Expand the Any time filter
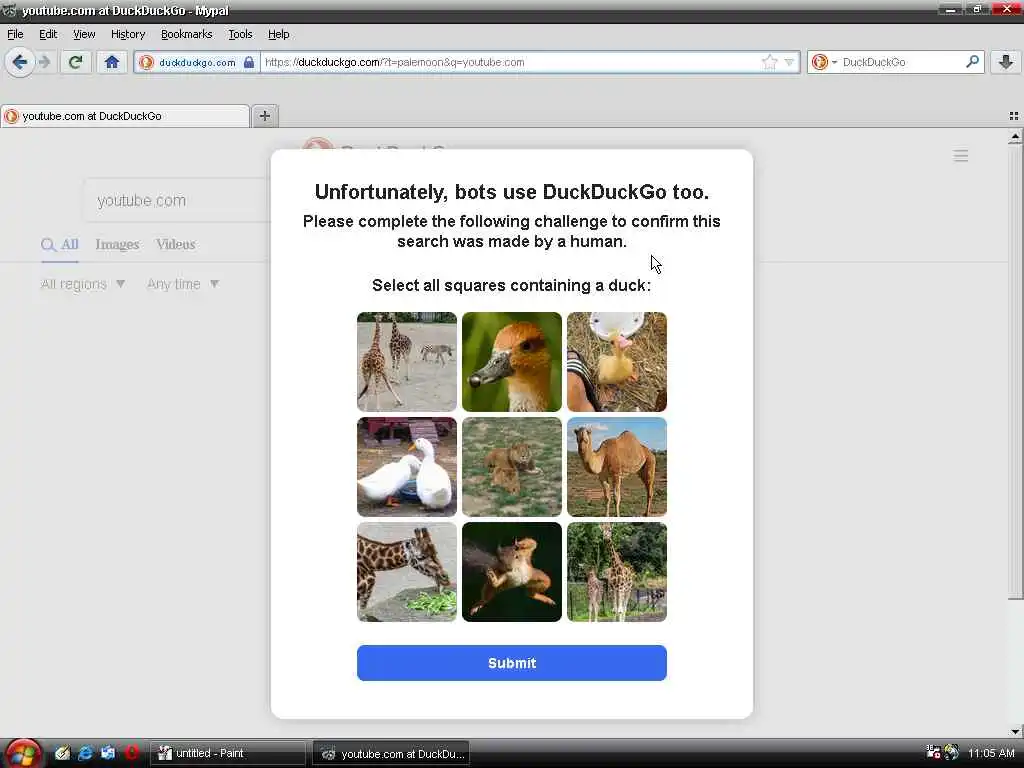This screenshot has height=768, width=1024. pos(183,284)
